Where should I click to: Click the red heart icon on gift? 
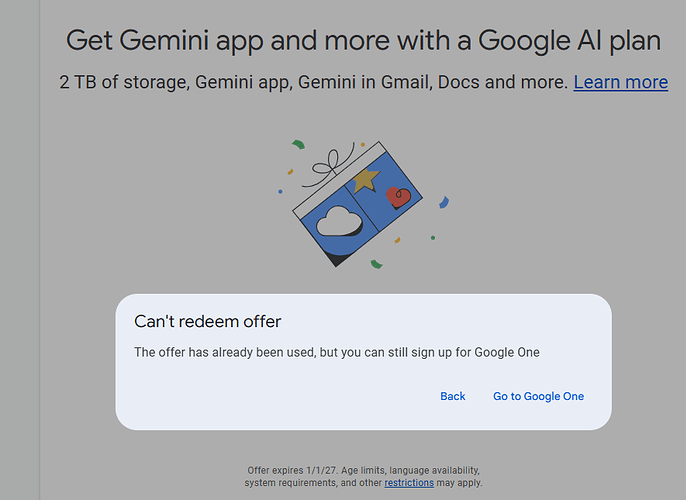[398, 196]
